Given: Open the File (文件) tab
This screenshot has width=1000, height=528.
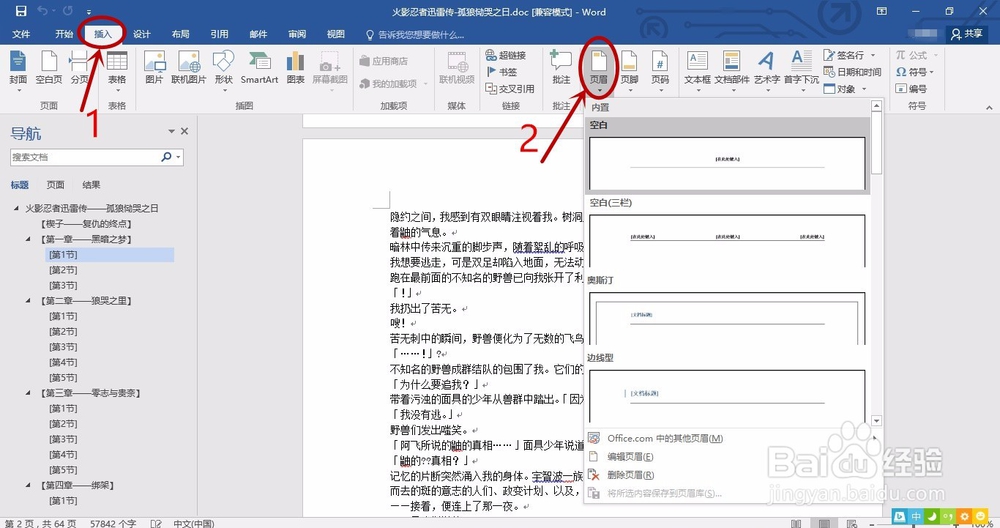Looking at the screenshot, I should [x=21, y=34].
